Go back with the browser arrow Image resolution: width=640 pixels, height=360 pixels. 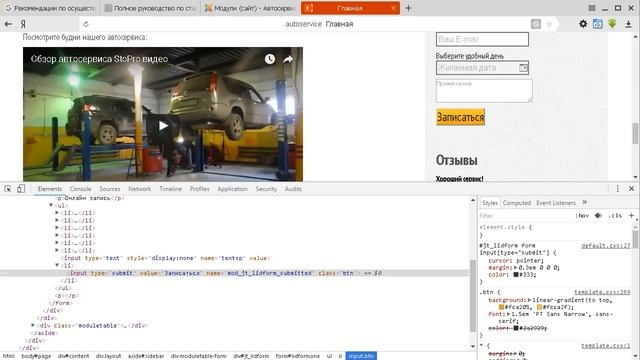point(8,24)
